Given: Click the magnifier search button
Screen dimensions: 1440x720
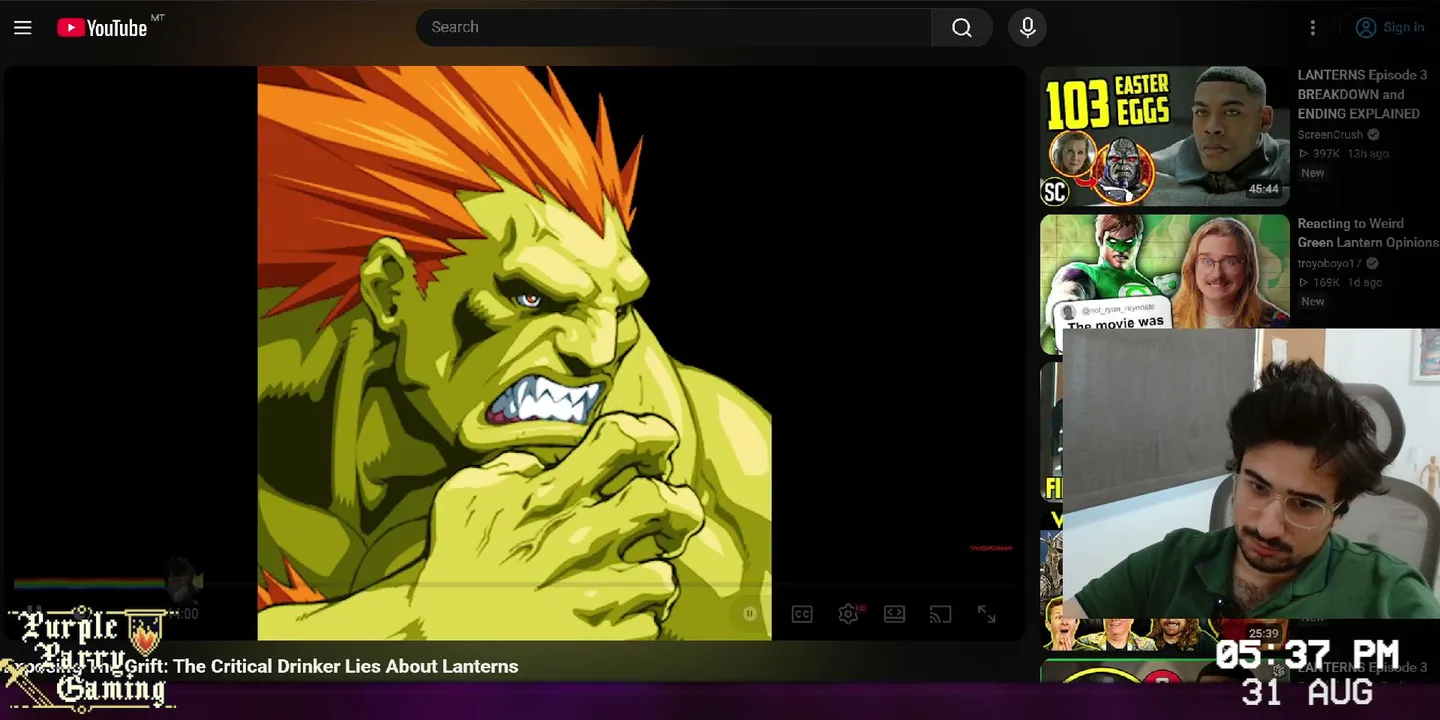Looking at the screenshot, I should (x=961, y=28).
